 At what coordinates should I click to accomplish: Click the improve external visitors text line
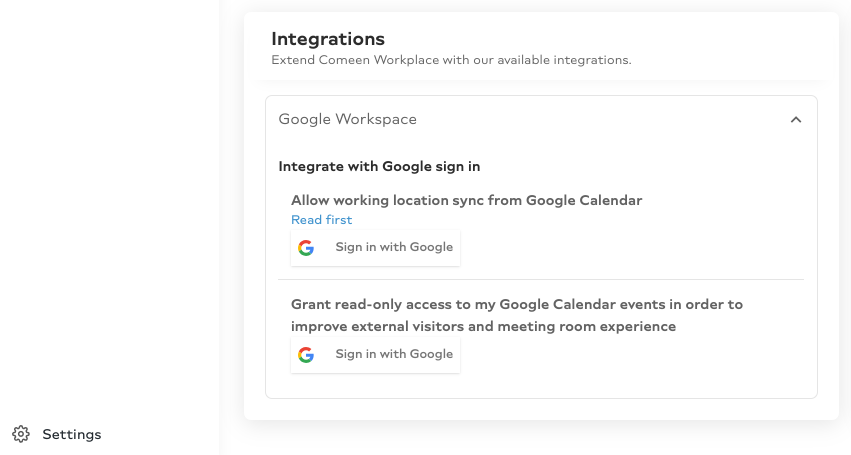coord(483,326)
